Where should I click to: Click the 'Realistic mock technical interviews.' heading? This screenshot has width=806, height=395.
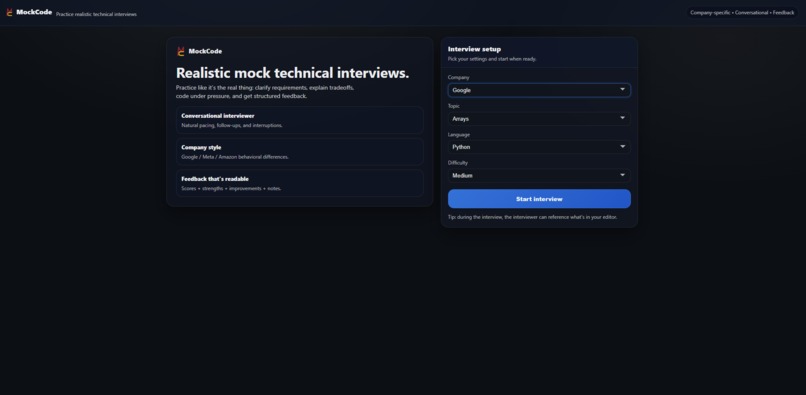coord(292,73)
